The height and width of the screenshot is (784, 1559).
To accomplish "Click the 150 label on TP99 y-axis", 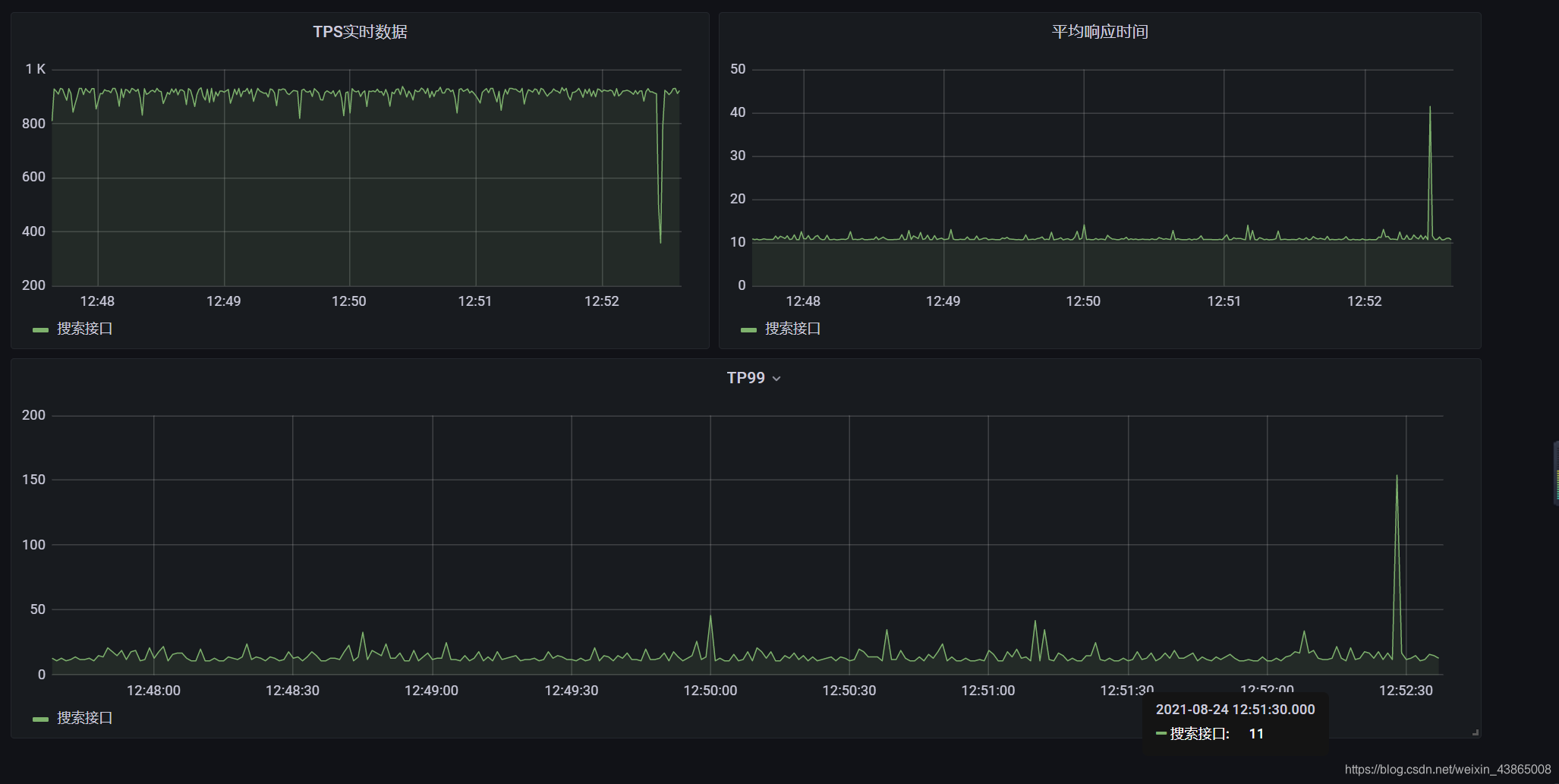I will 33,480.
